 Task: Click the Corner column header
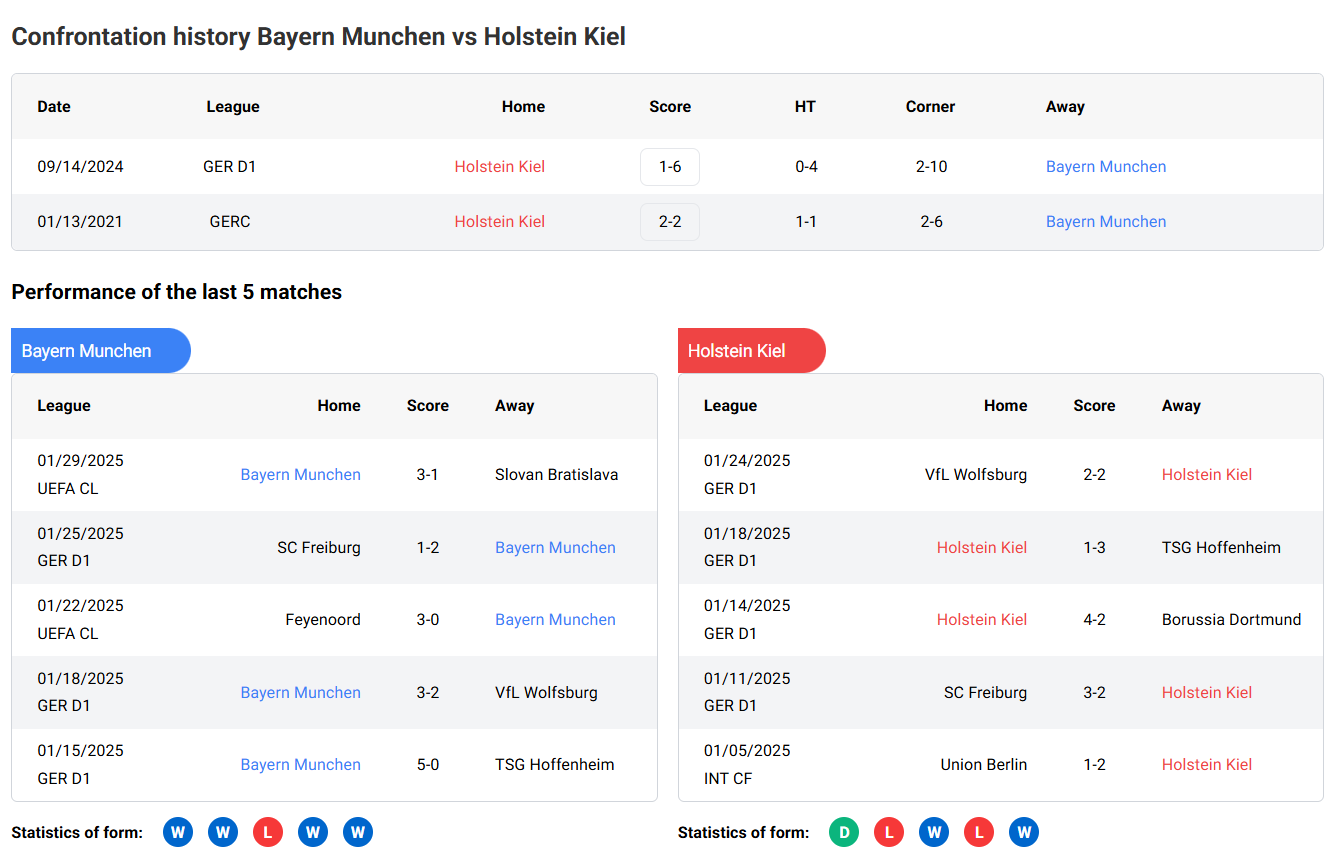(x=930, y=107)
